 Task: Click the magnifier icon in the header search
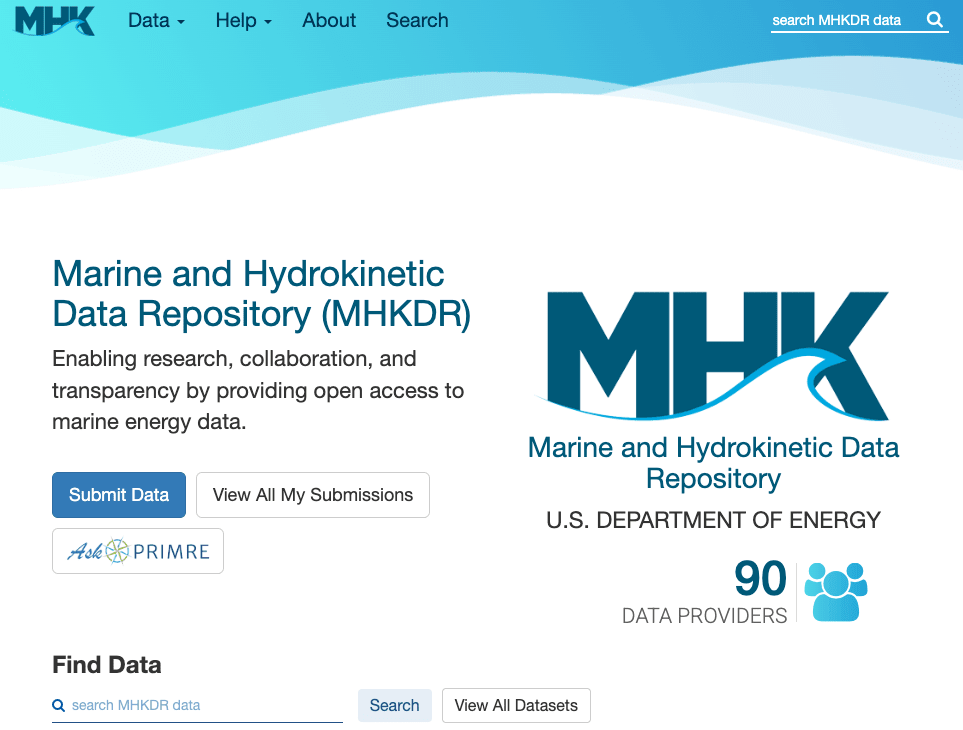(x=935, y=20)
